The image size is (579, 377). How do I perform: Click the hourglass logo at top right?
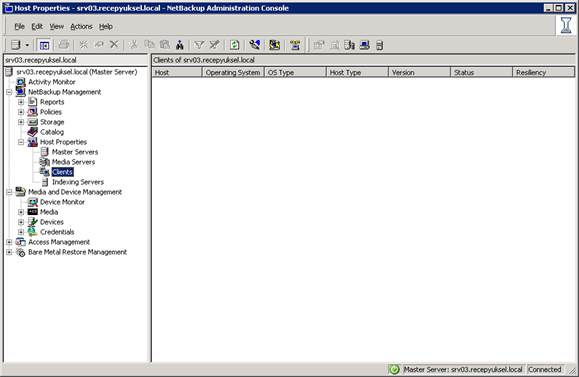[566, 25]
